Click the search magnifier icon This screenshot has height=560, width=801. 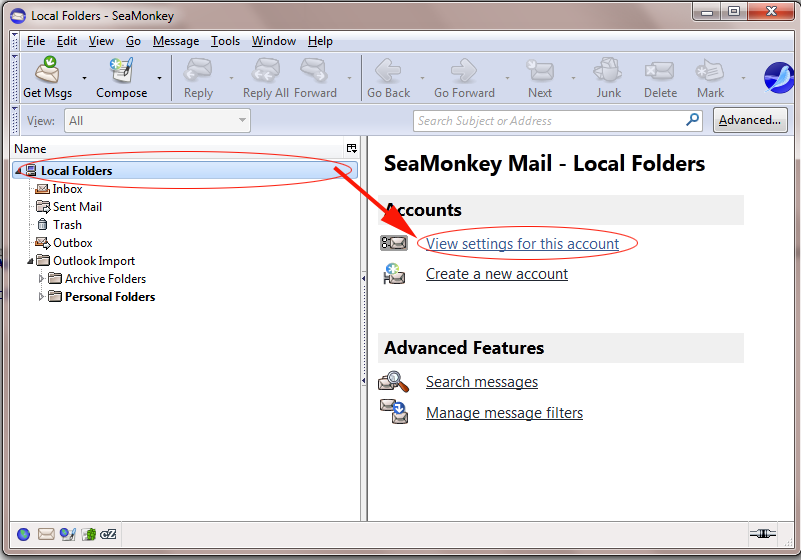692,120
